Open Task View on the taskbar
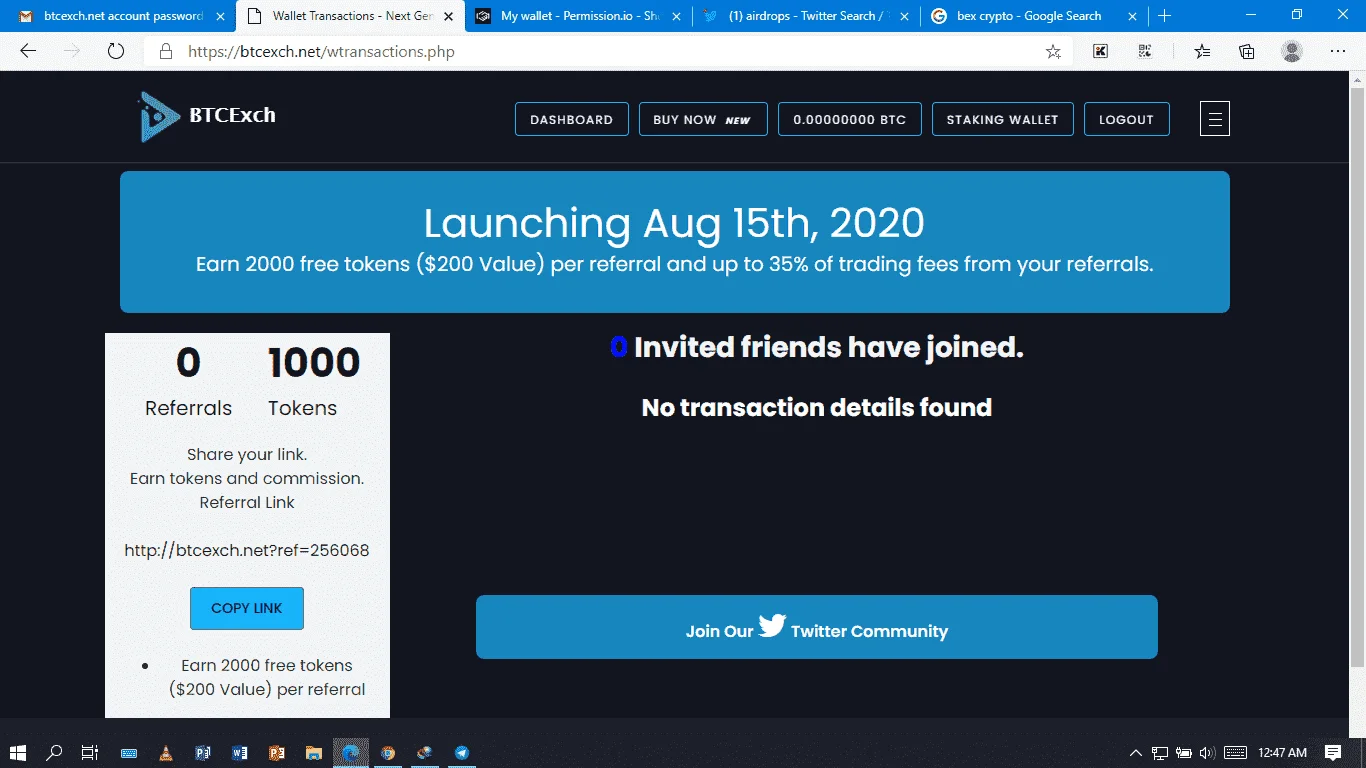The width and height of the screenshot is (1366, 768). (x=90, y=752)
